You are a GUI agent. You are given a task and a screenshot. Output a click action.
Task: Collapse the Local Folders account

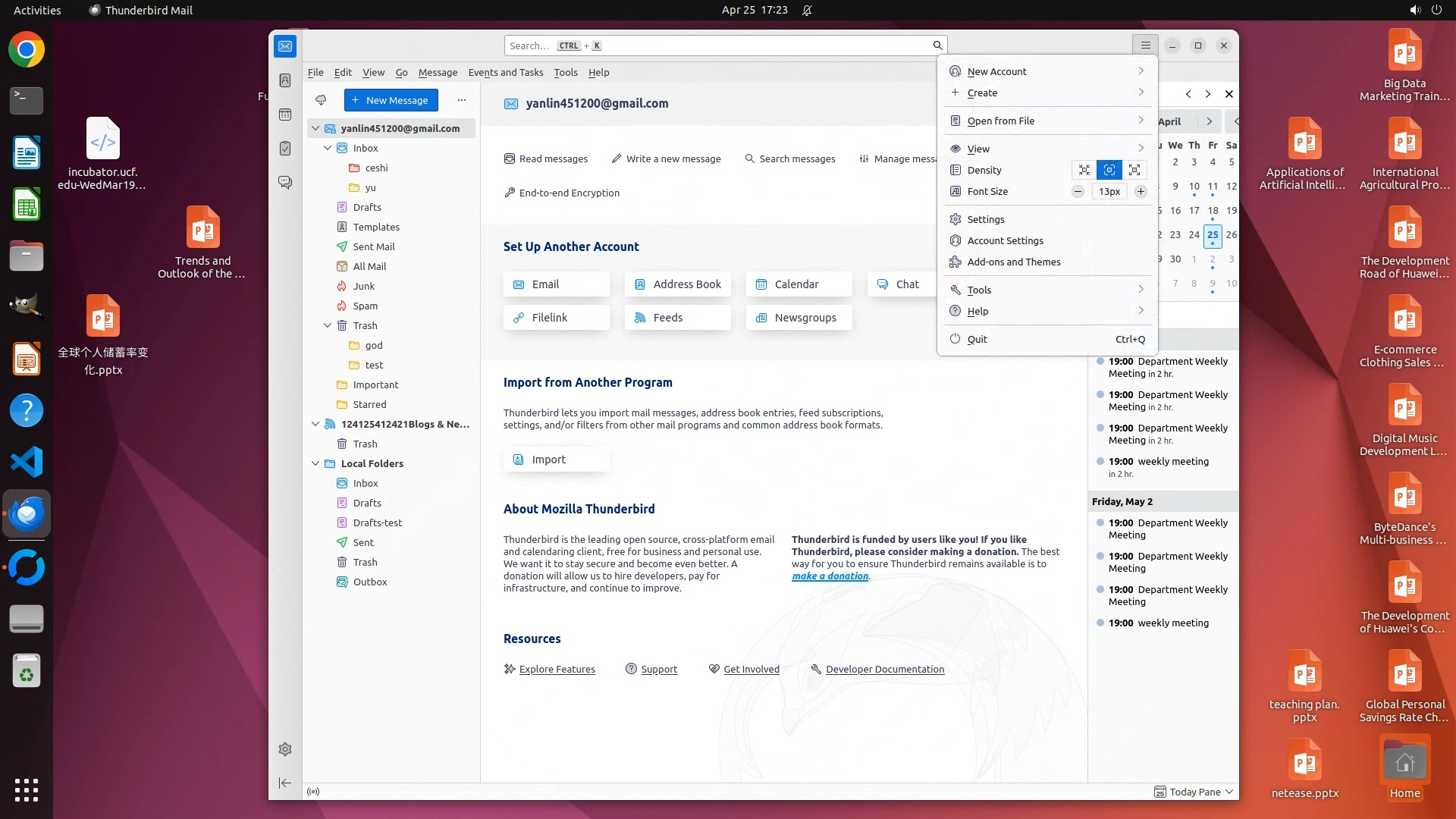[x=315, y=463]
